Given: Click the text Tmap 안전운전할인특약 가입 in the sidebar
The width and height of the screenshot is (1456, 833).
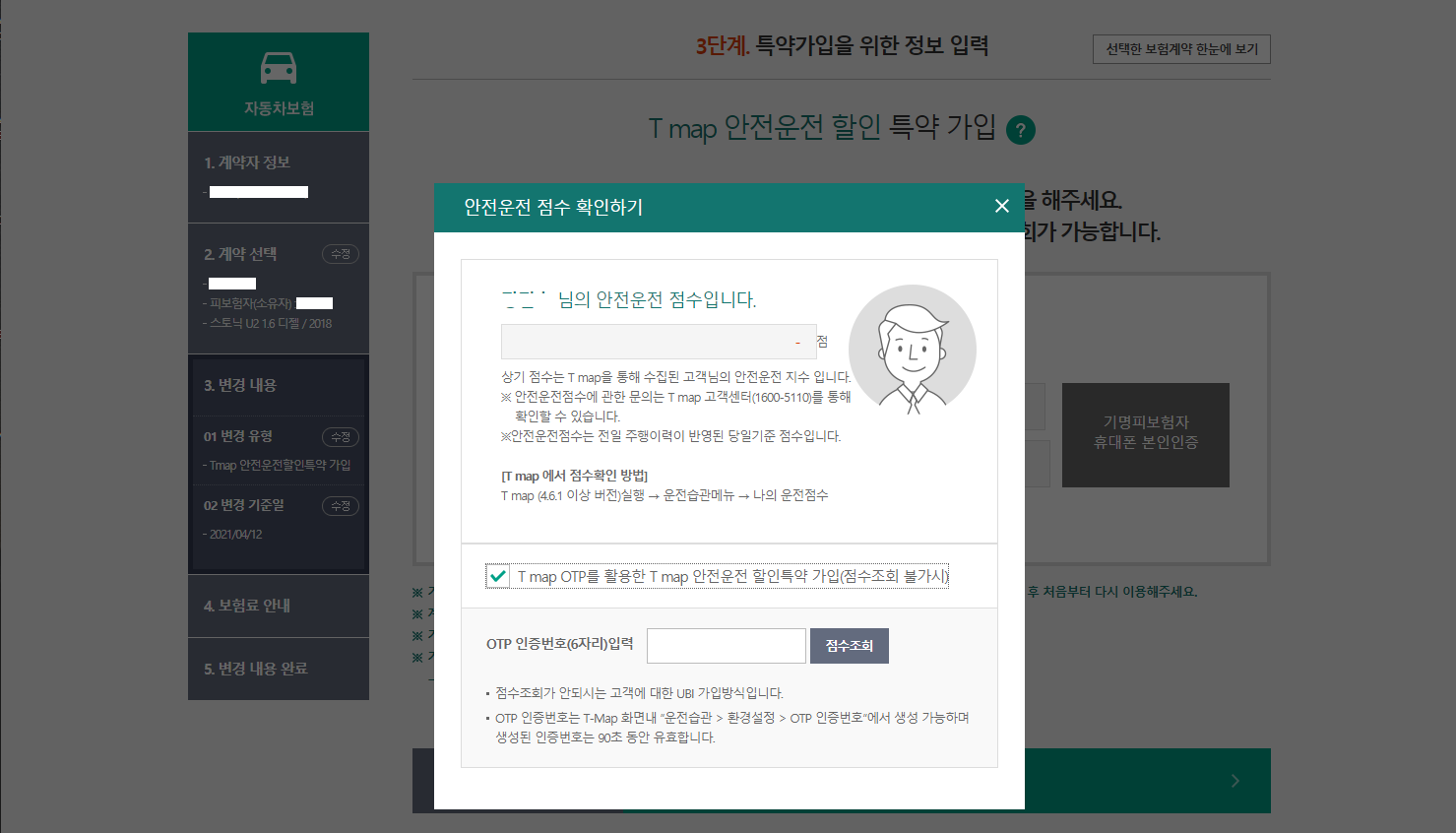Looking at the screenshot, I should click(x=280, y=466).
